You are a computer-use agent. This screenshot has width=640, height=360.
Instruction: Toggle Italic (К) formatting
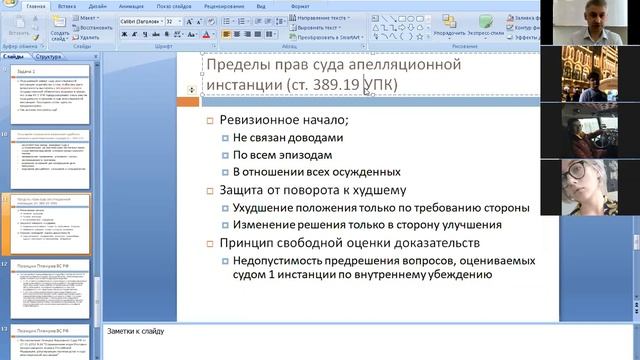click(134, 35)
